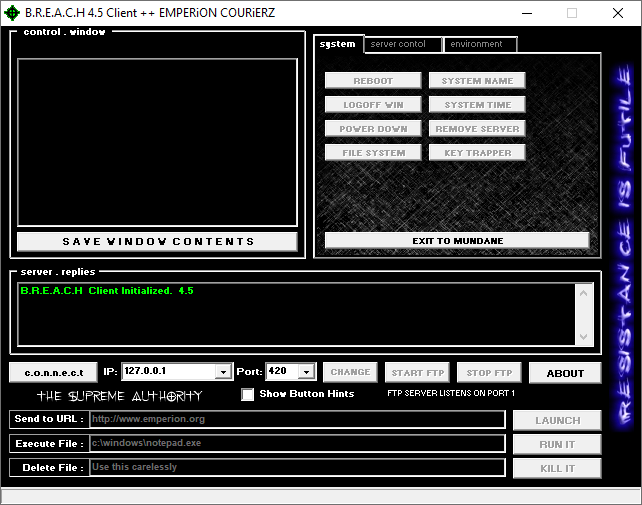
Task: Click SAVE WINDOW CONTENTS button
Action: click(158, 241)
